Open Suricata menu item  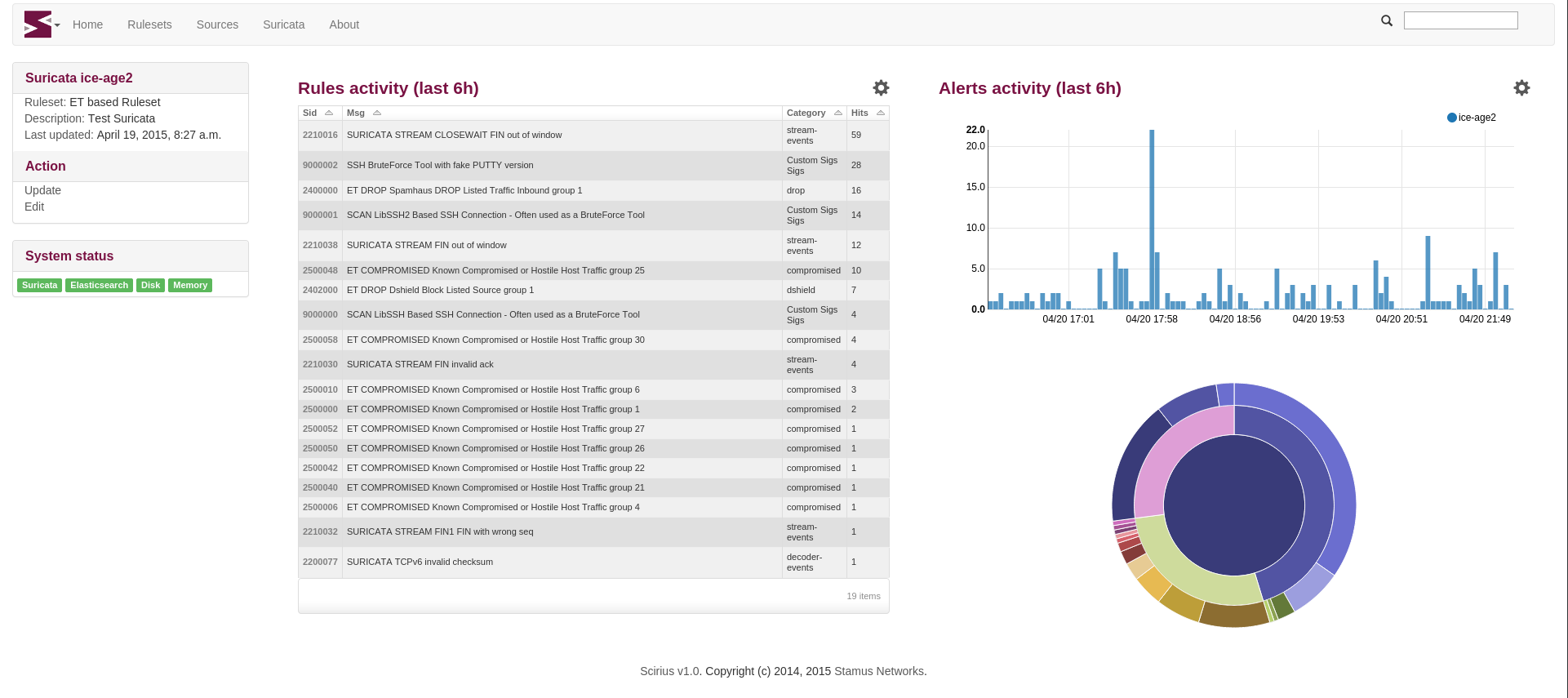click(283, 24)
